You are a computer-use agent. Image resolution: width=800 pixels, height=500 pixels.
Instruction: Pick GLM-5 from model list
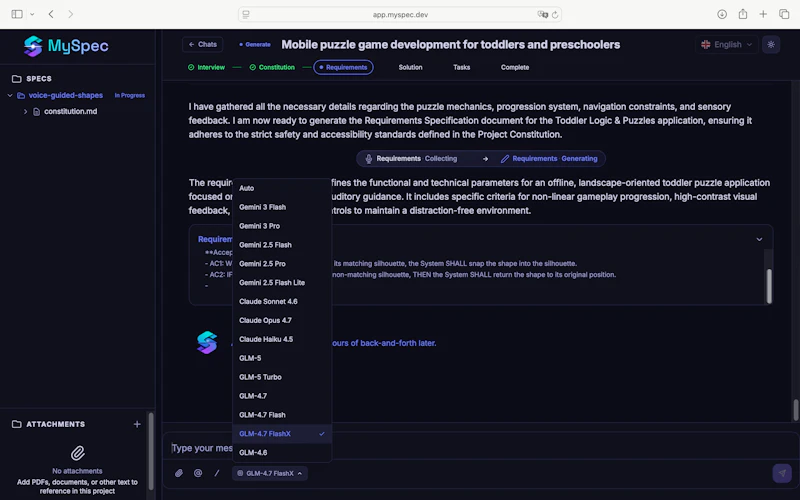pos(282,358)
